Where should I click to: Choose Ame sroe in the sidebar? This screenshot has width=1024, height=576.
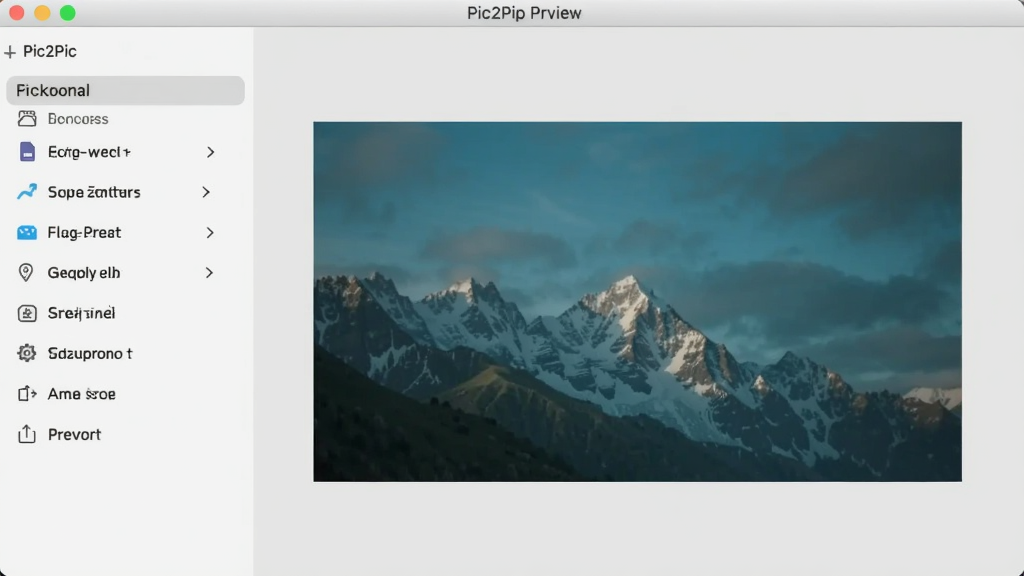click(82, 394)
